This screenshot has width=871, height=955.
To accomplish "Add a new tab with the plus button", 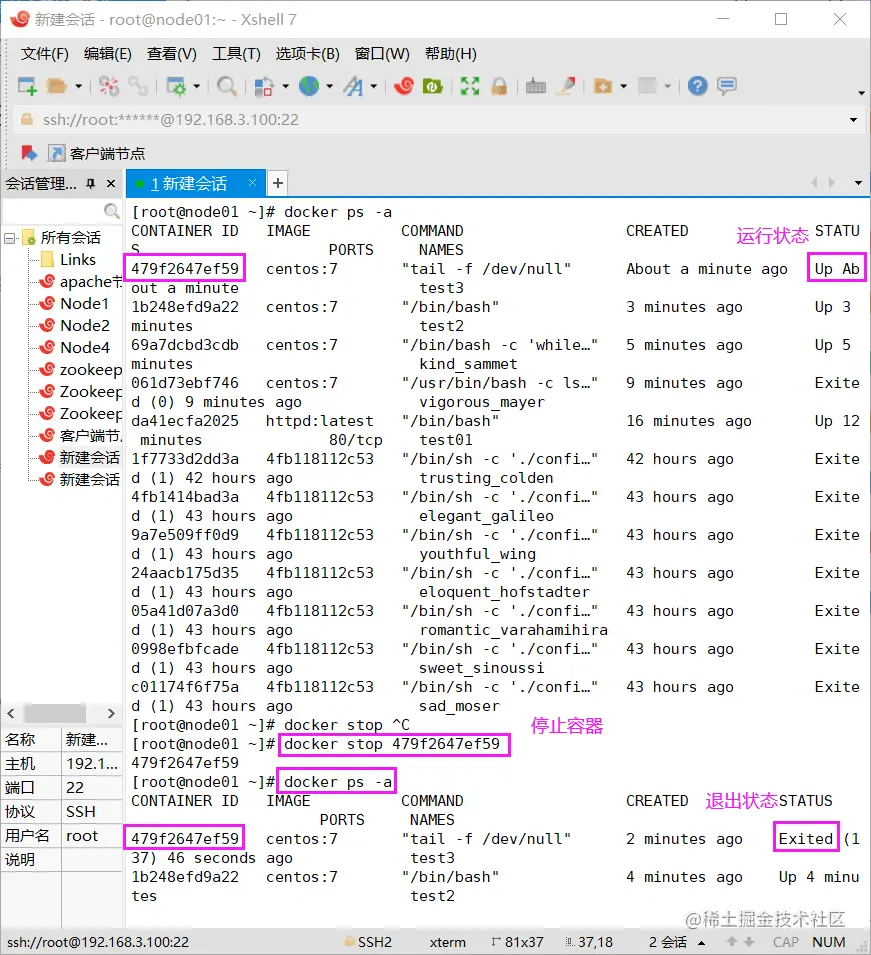I will click(x=278, y=183).
